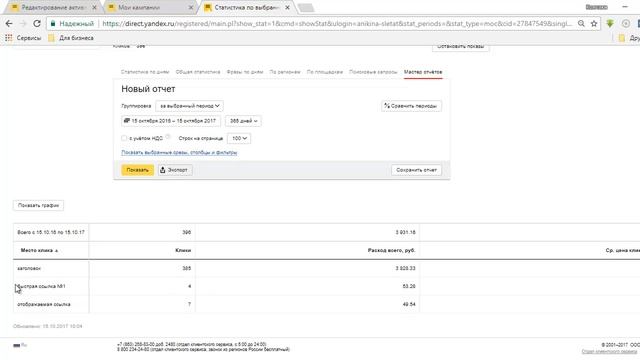Go back to the previous page
The image size is (640, 360).
coord(9,24)
